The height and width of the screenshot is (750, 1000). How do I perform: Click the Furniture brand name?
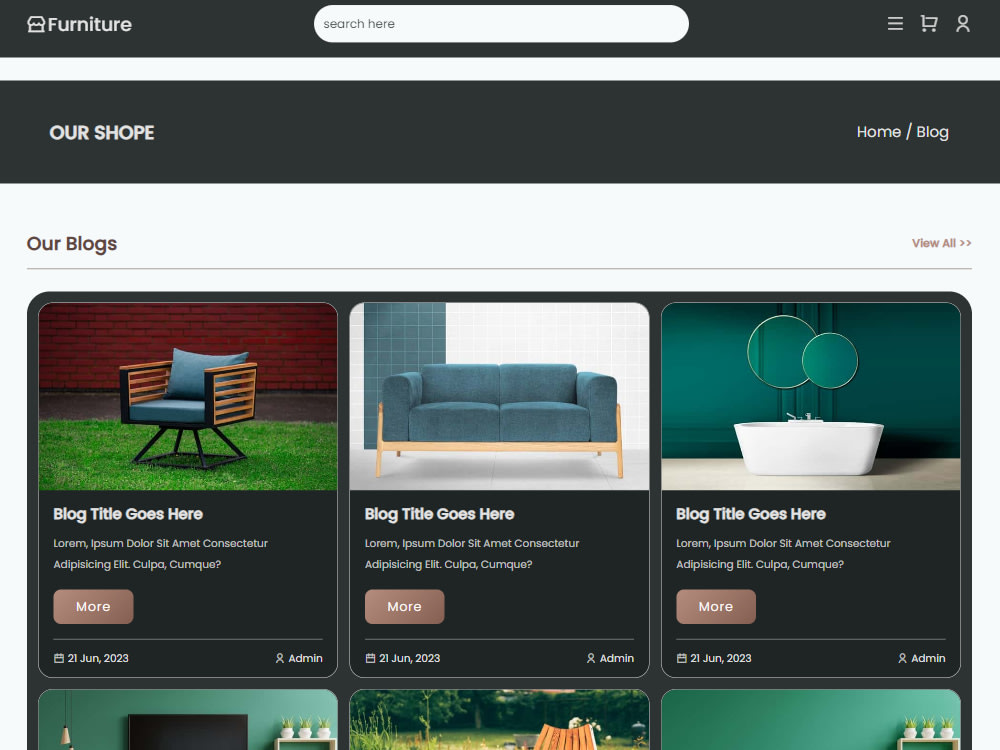click(90, 24)
